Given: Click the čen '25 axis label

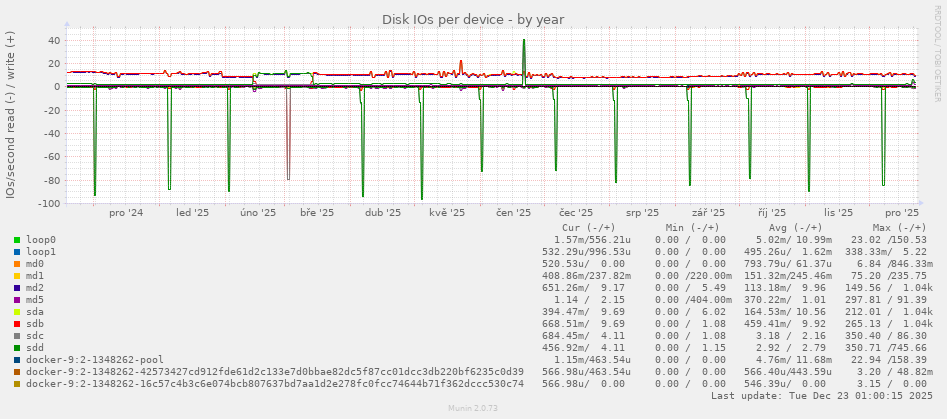Looking at the screenshot, I should 513,213.
